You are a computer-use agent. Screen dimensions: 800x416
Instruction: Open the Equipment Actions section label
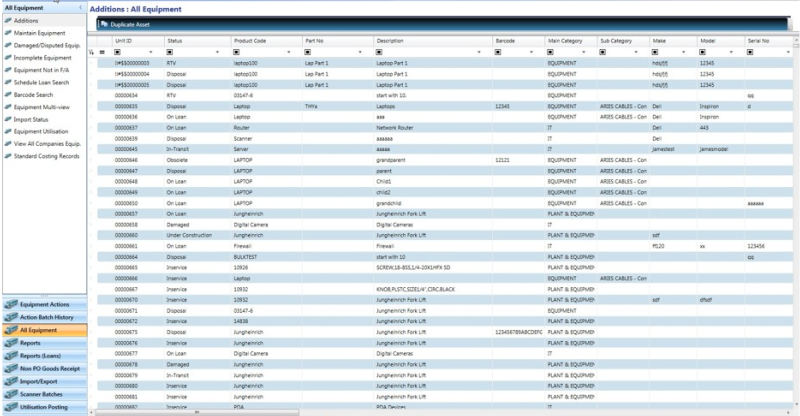coord(44,304)
